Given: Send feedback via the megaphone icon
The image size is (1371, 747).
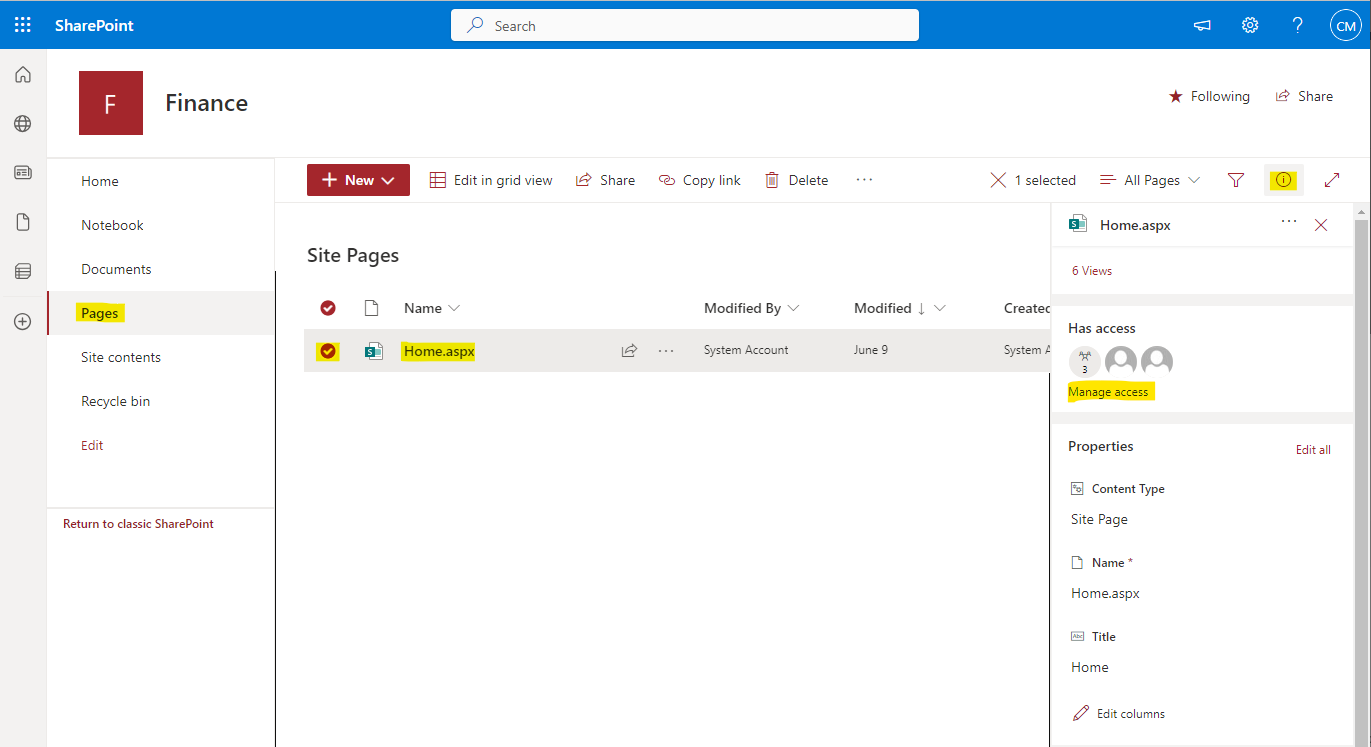Looking at the screenshot, I should [x=1201, y=24].
